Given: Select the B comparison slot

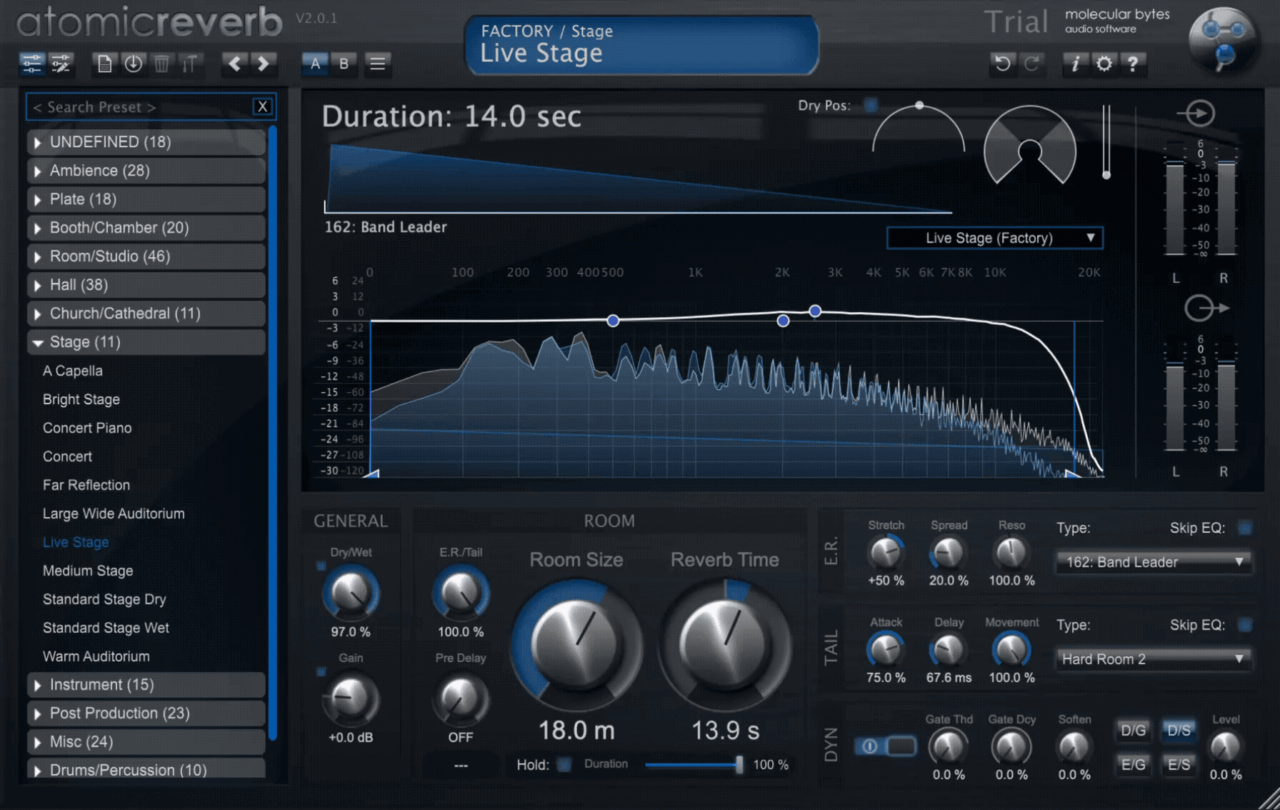Looking at the screenshot, I should click(x=344, y=64).
